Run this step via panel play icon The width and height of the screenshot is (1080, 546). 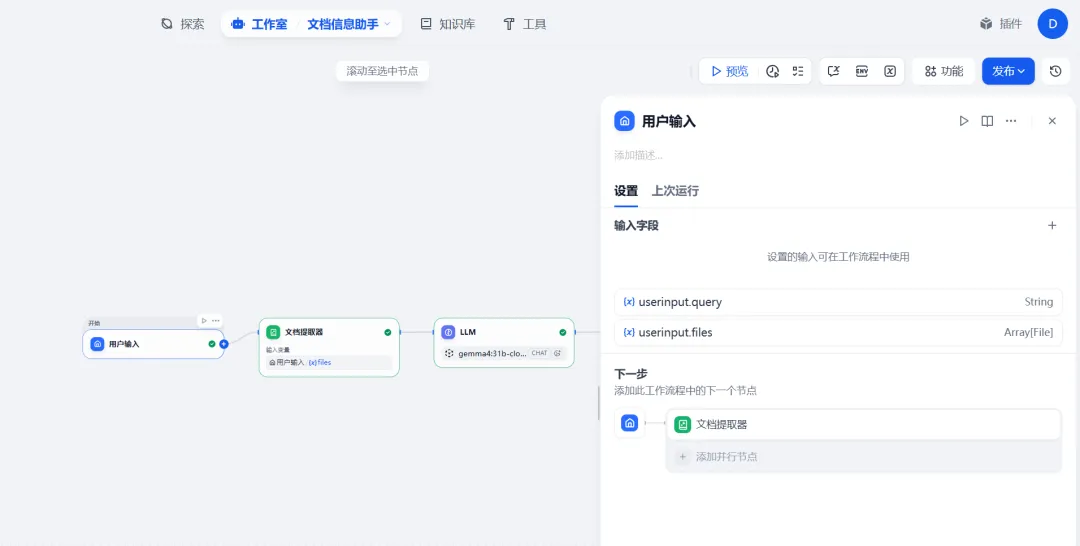coord(964,121)
